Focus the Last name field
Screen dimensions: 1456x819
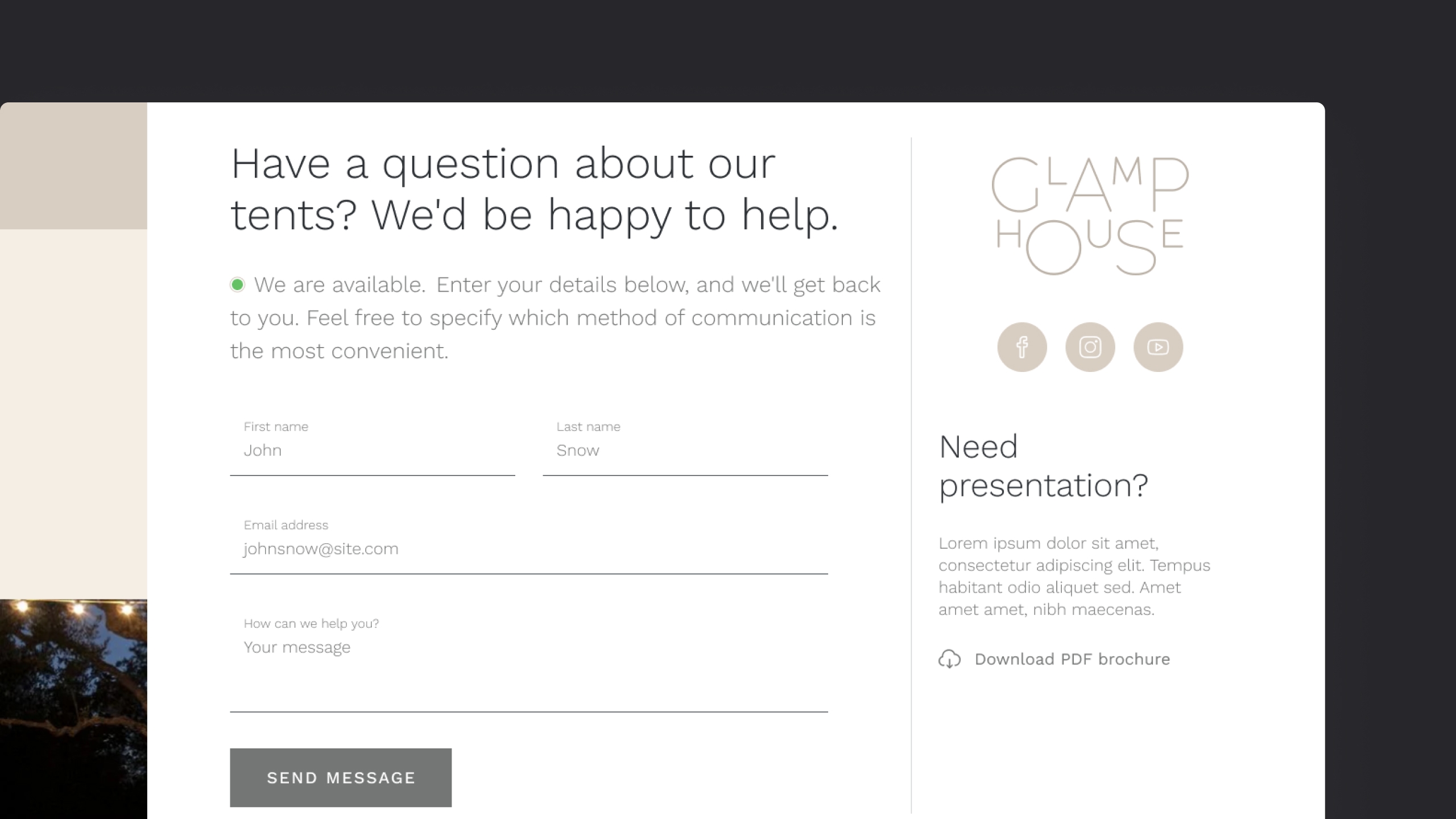[x=685, y=450]
